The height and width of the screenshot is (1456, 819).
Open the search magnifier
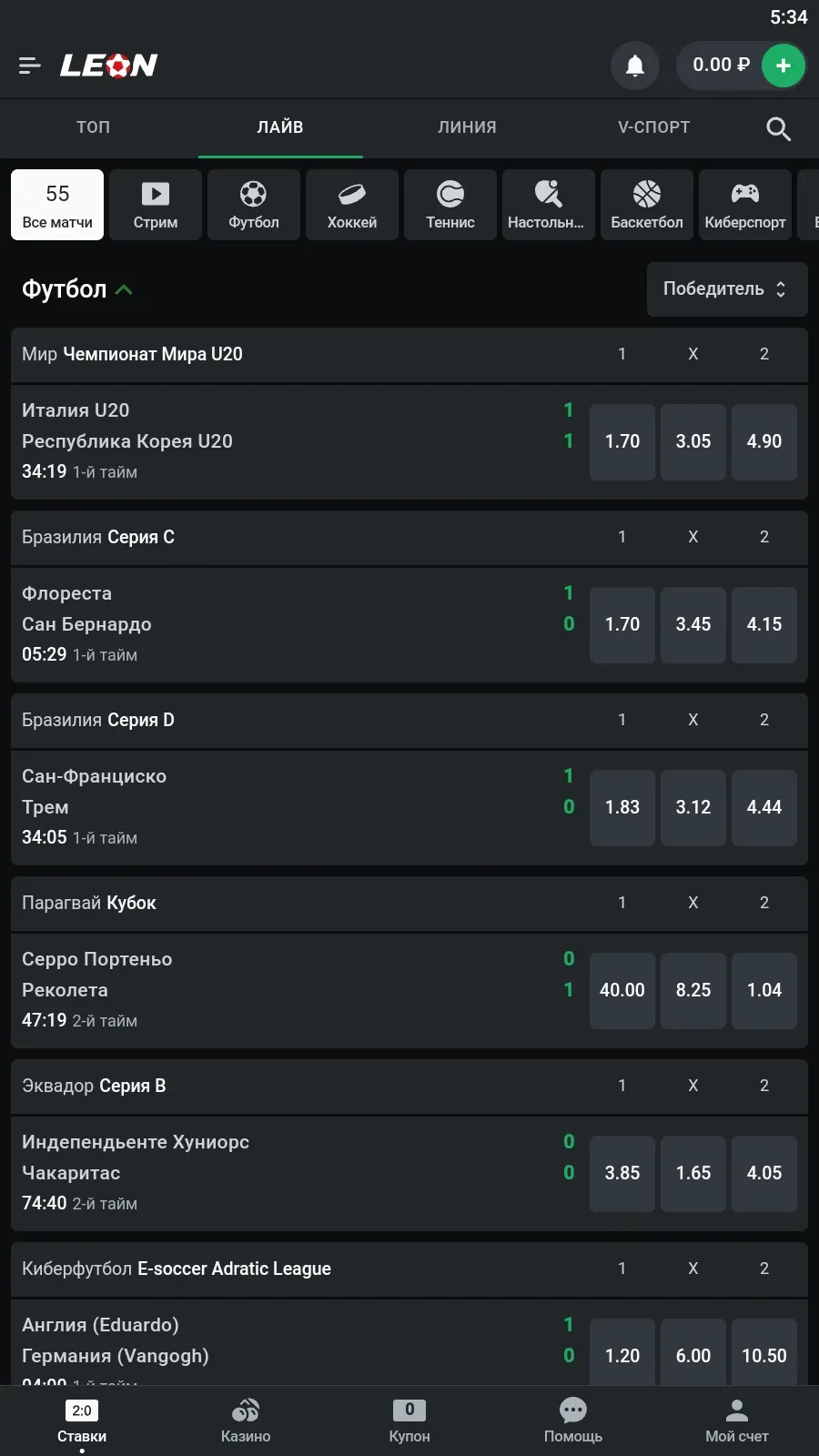778,128
